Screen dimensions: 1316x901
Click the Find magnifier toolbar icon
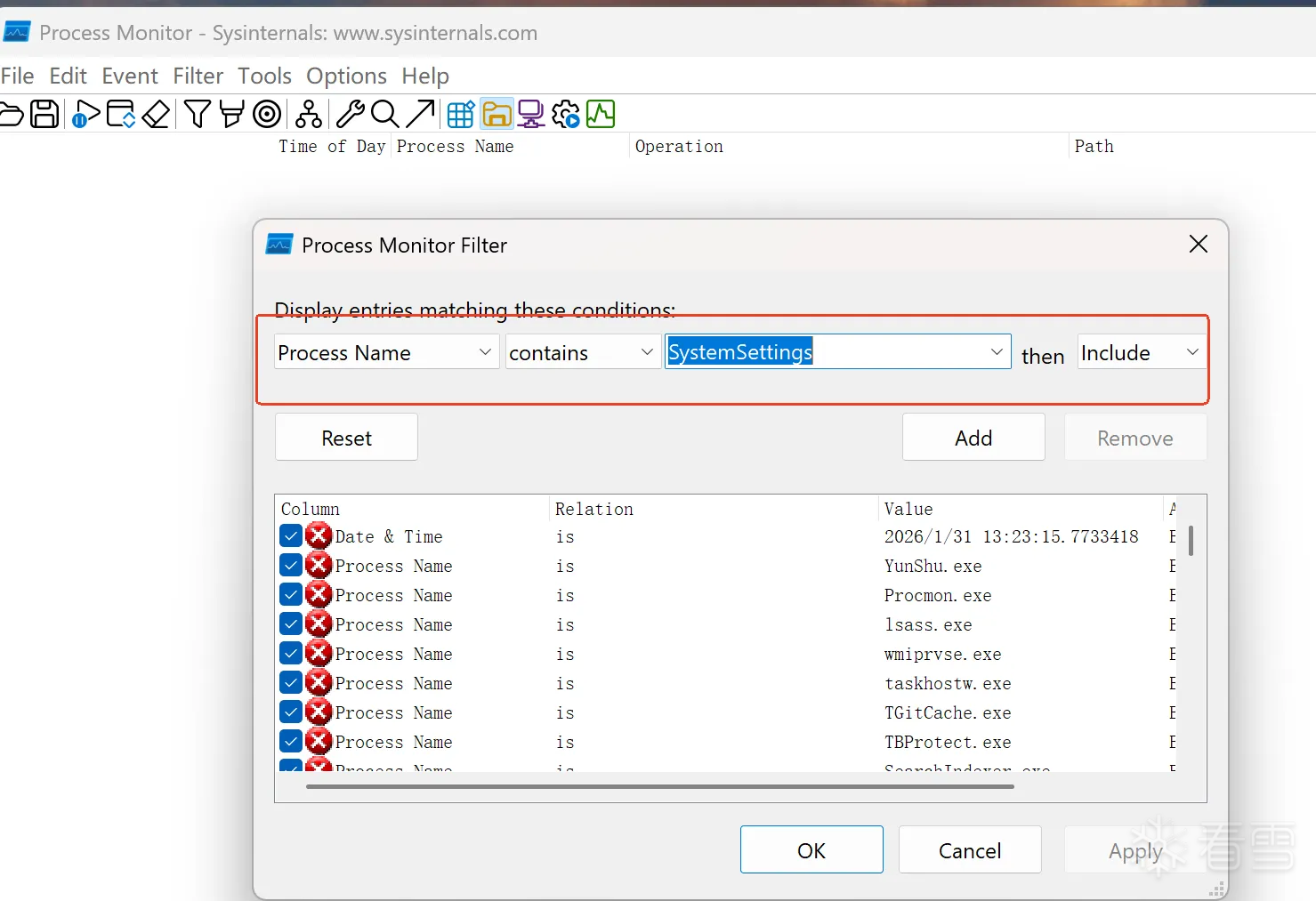click(x=384, y=114)
